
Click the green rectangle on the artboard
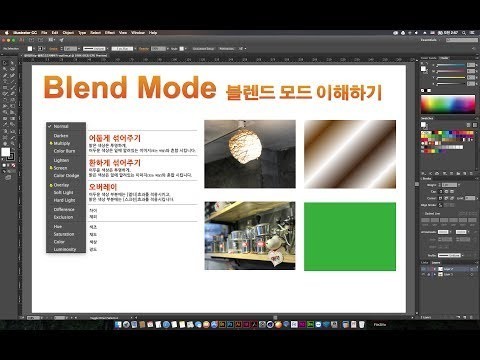pyautogui.click(x=350, y=236)
